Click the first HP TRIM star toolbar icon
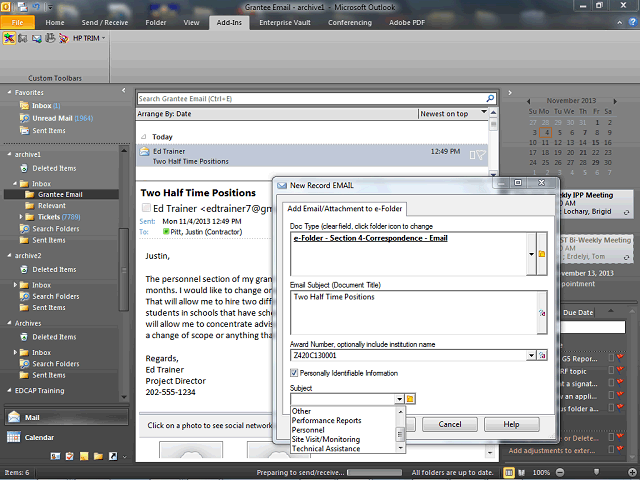Viewport: 640px width, 480px height. tap(9, 38)
